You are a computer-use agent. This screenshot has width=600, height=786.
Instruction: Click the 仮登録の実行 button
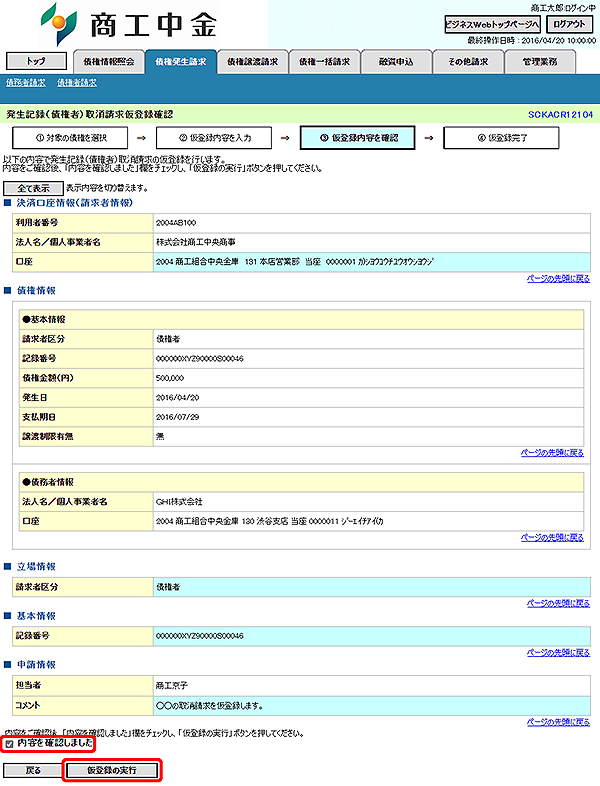click(112, 770)
